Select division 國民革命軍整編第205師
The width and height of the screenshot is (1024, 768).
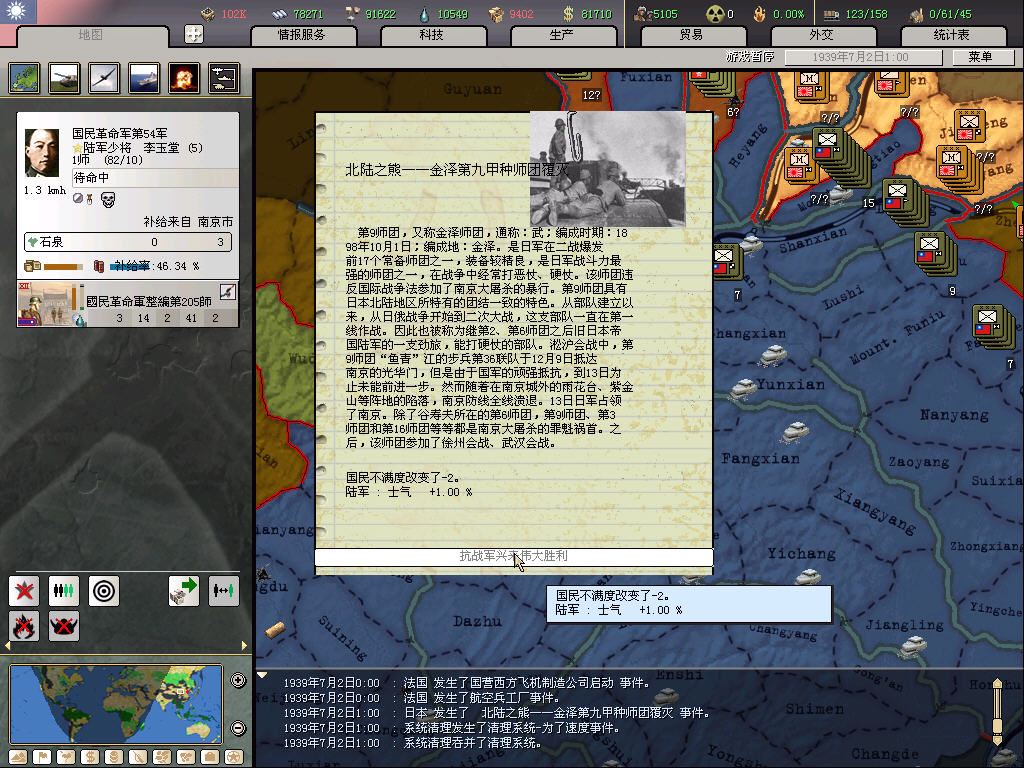coord(128,304)
